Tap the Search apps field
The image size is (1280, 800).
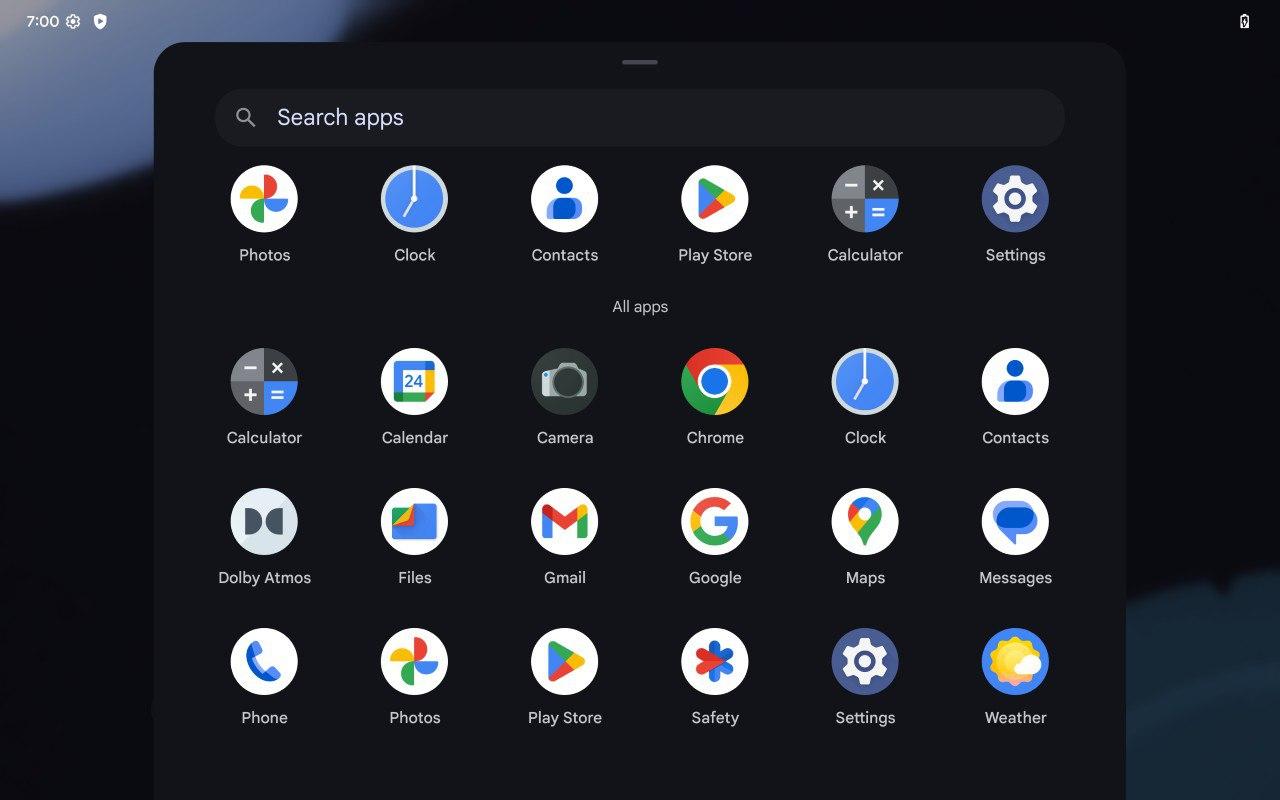click(640, 117)
